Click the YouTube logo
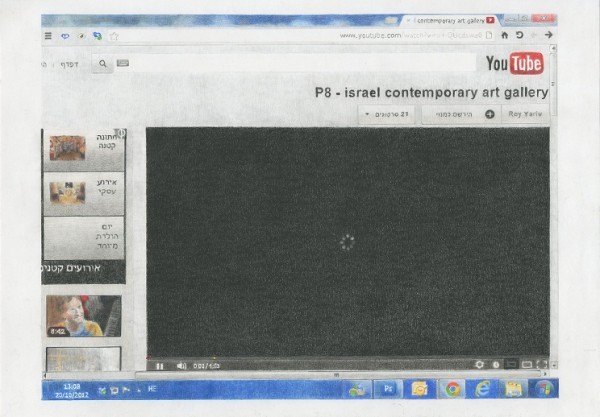The width and height of the screenshot is (600, 417). 515,64
